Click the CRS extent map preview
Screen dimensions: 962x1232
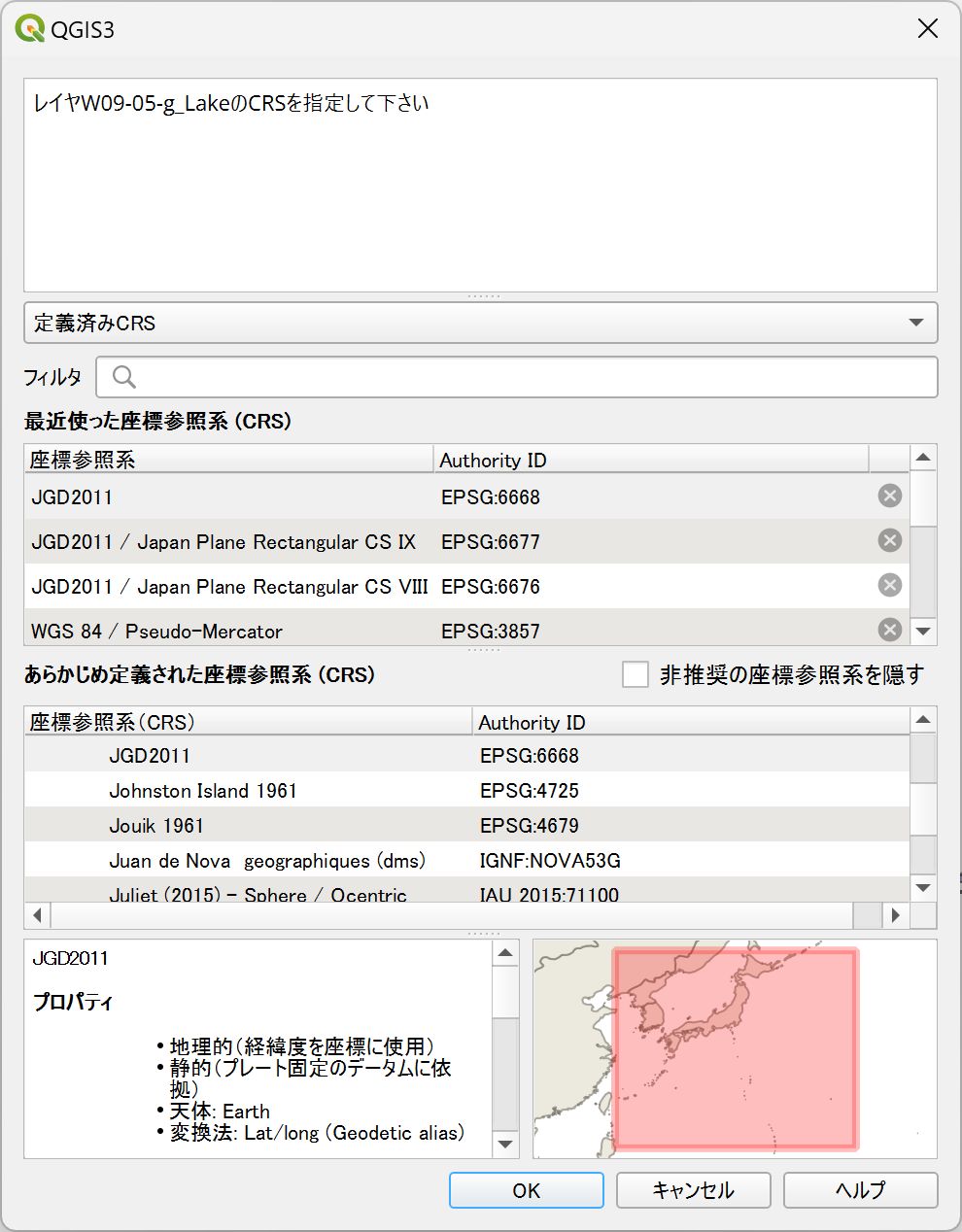tap(735, 1048)
